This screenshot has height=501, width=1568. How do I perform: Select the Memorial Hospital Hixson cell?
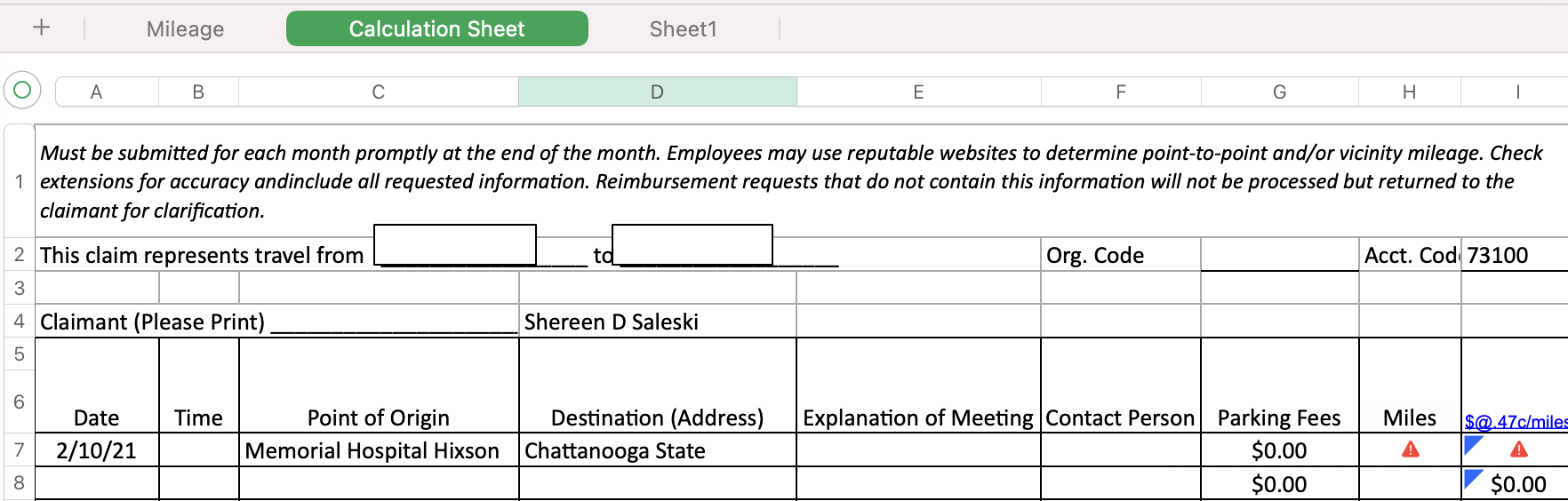(378, 450)
